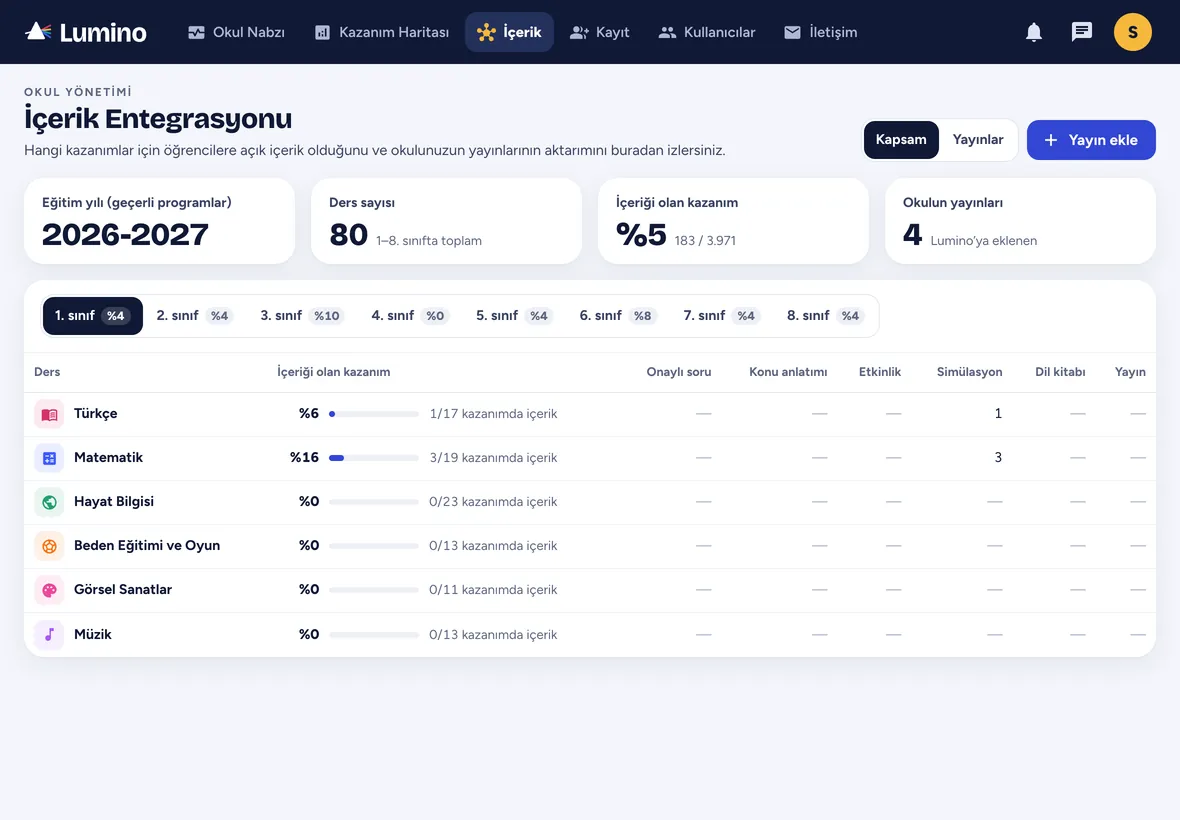
Task: Click the Müzik note icon
Action: point(50,635)
